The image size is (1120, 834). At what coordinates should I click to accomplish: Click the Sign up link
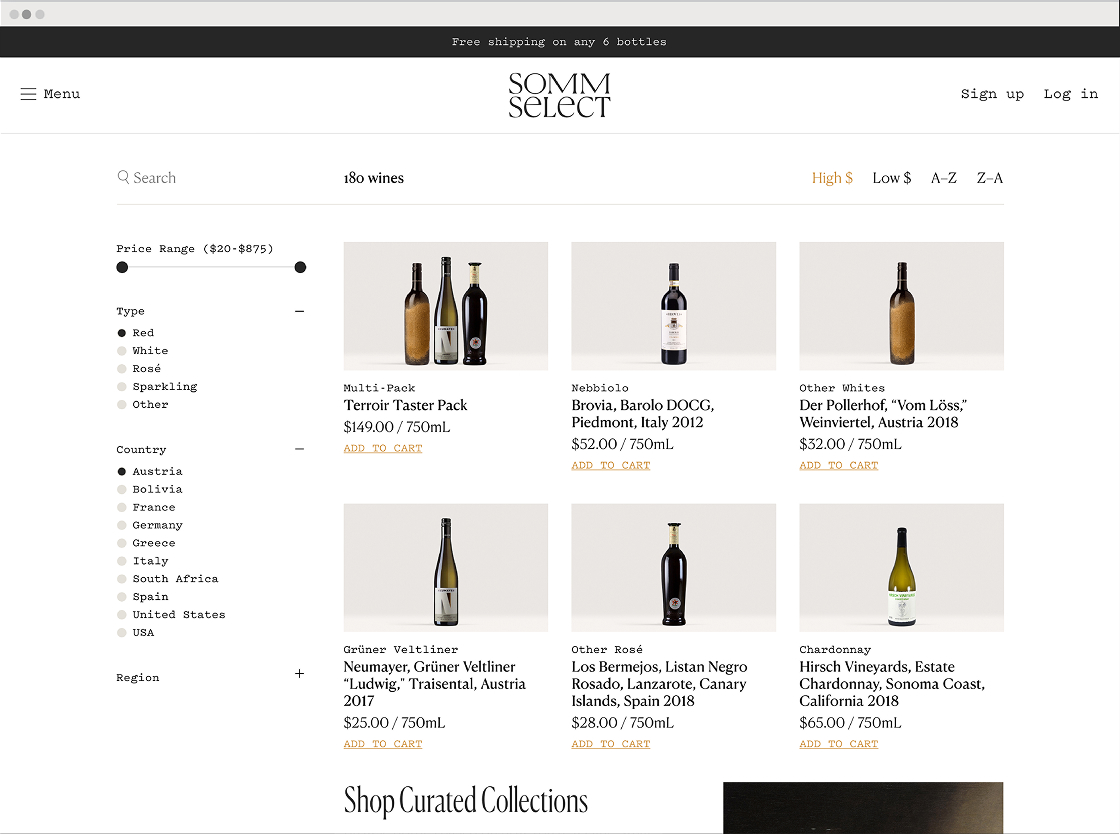pyautogui.click(x=992, y=94)
